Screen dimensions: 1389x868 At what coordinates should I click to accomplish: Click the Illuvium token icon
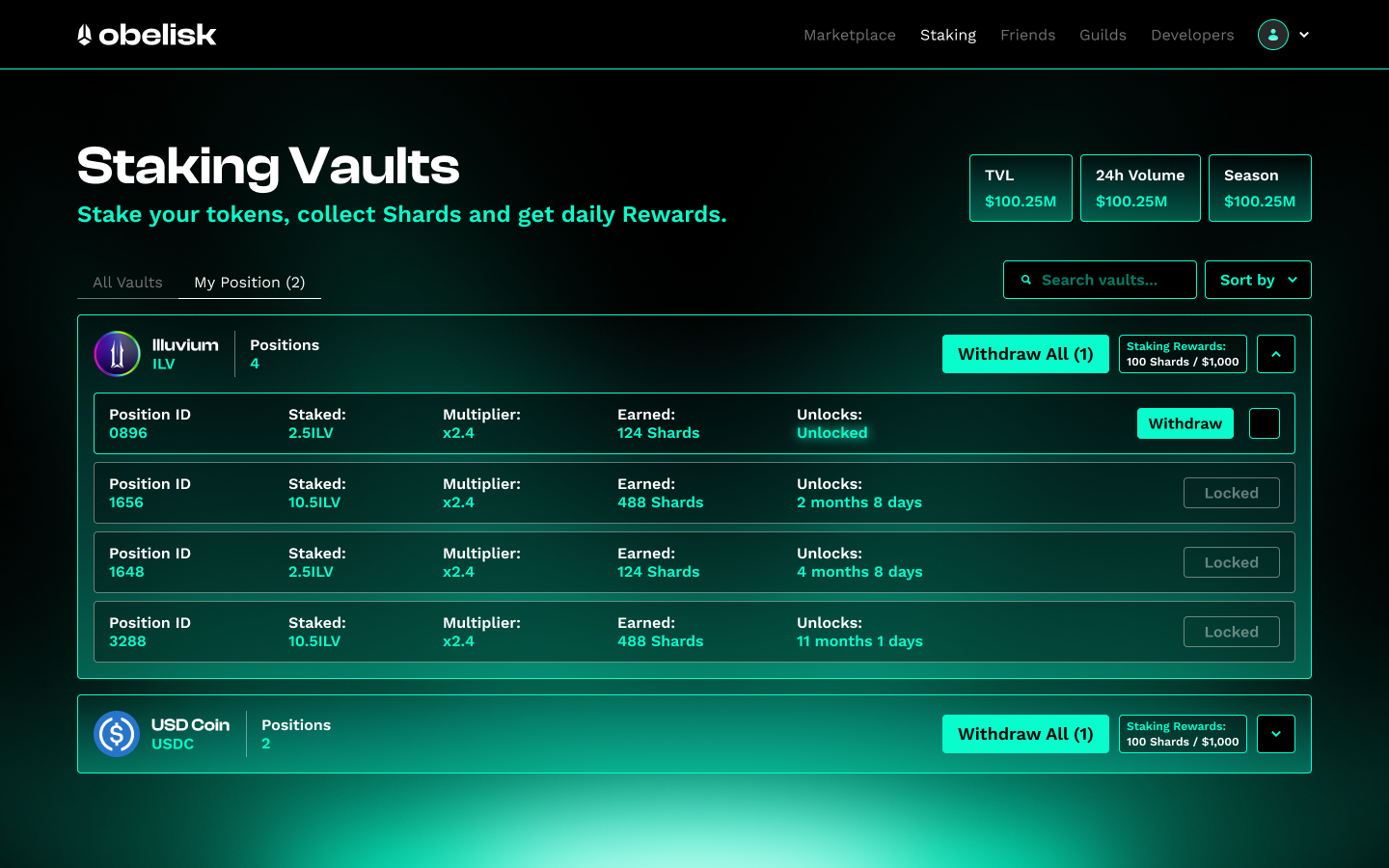[x=117, y=354]
